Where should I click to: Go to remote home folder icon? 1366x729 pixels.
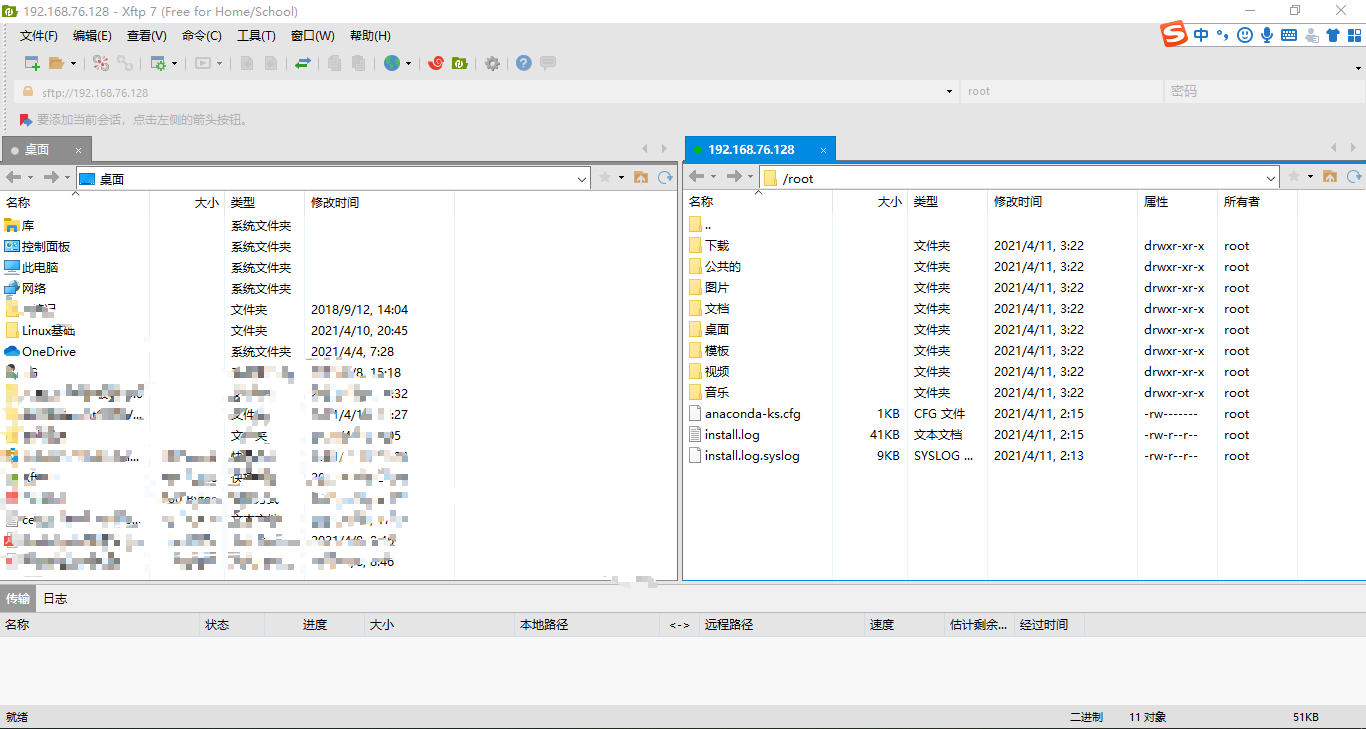pyautogui.click(x=1330, y=177)
